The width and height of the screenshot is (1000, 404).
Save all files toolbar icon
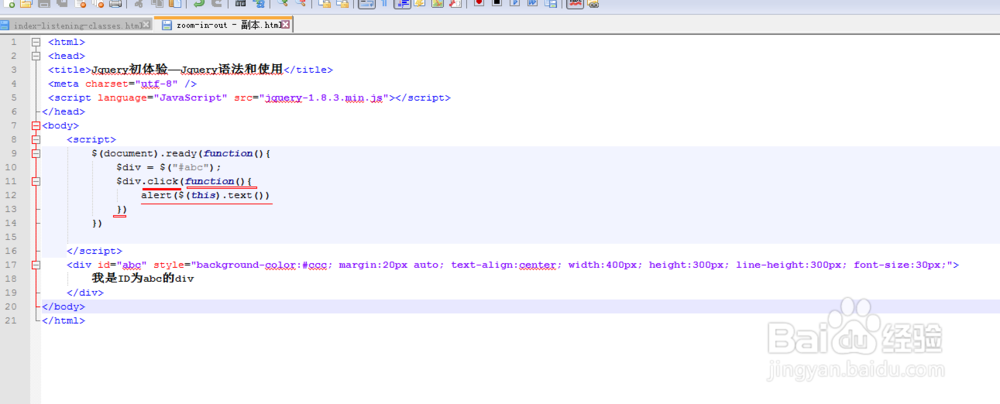point(62,3)
